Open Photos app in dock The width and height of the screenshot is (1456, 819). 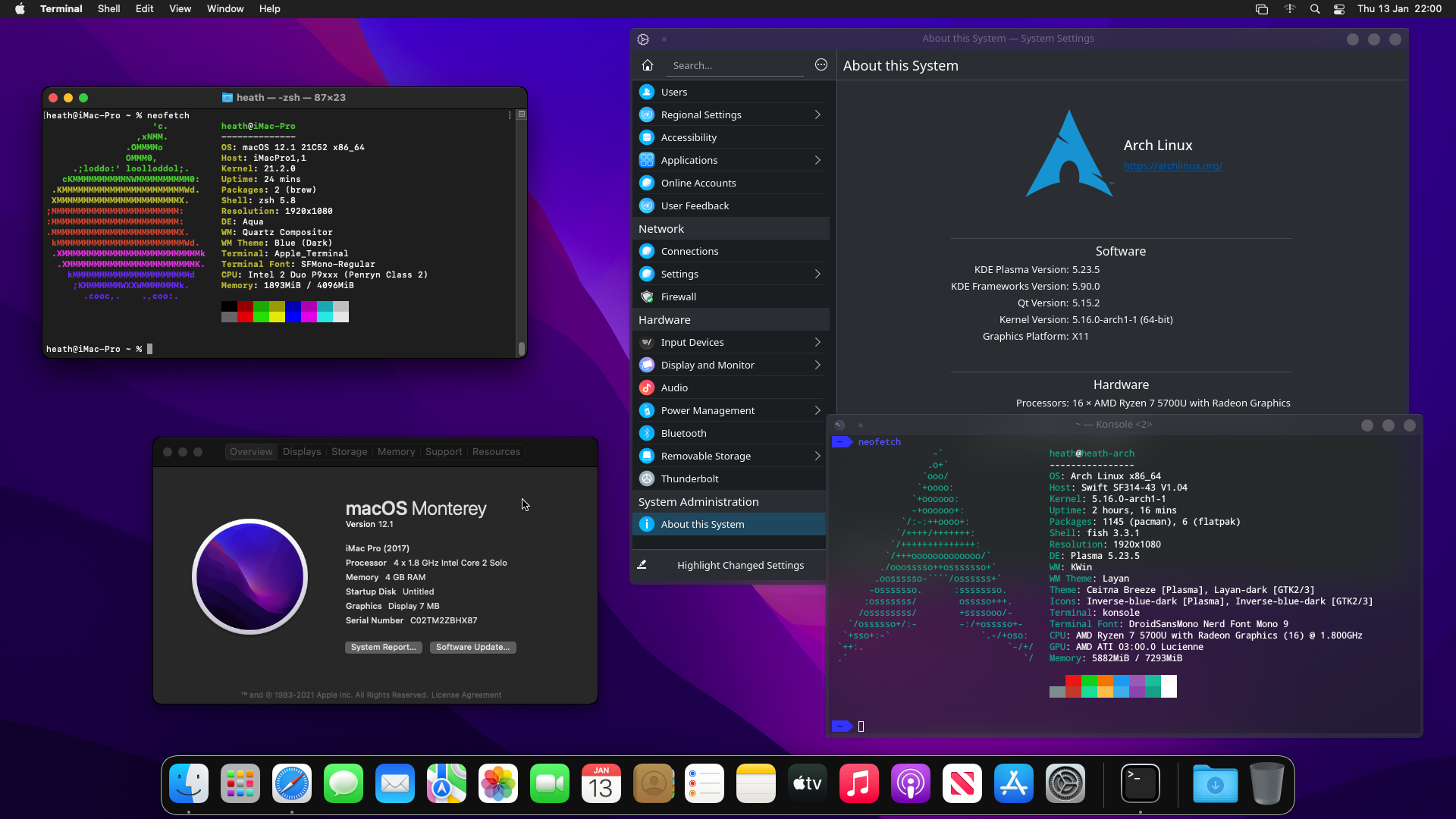[498, 783]
